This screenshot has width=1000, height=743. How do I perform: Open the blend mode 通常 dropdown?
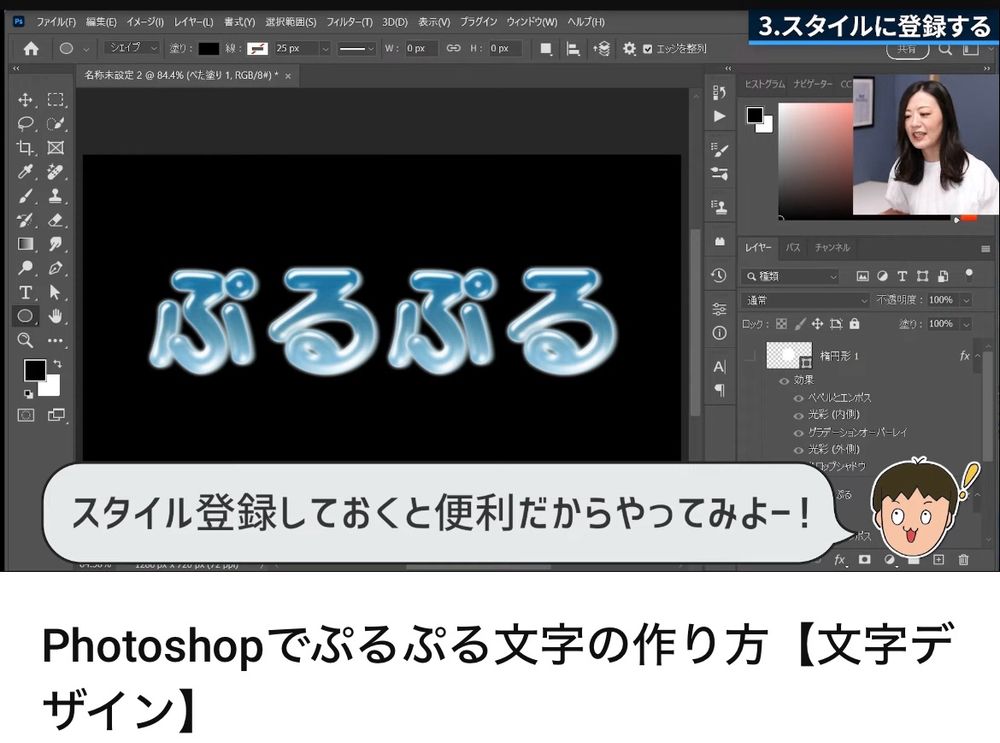pos(805,300)
